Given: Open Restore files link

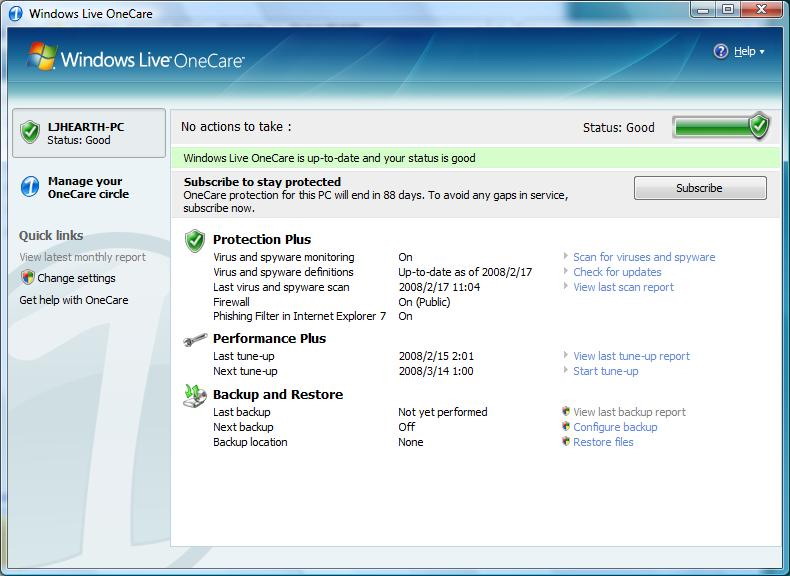Looking at the screenshot, I should (x=603, y=442).
